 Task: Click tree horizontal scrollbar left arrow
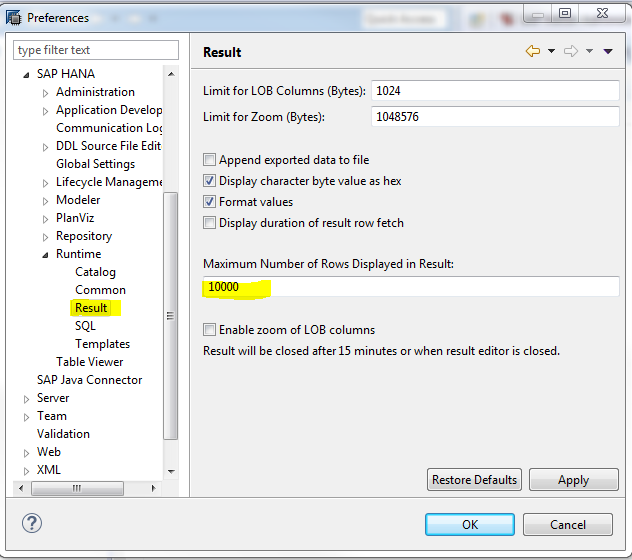coord(21,489)
